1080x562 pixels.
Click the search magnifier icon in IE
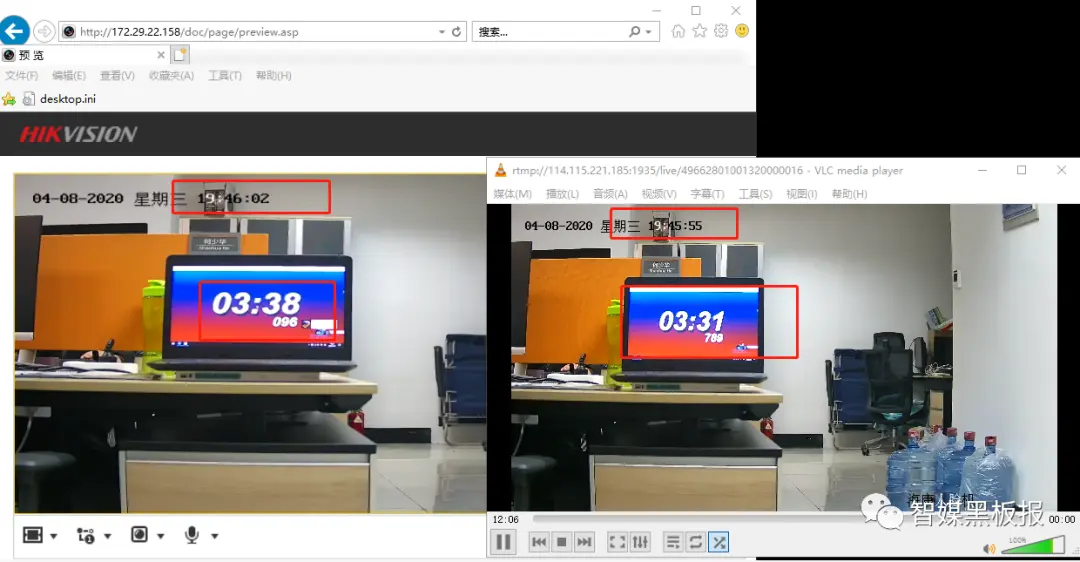click(x=634, y=32)
